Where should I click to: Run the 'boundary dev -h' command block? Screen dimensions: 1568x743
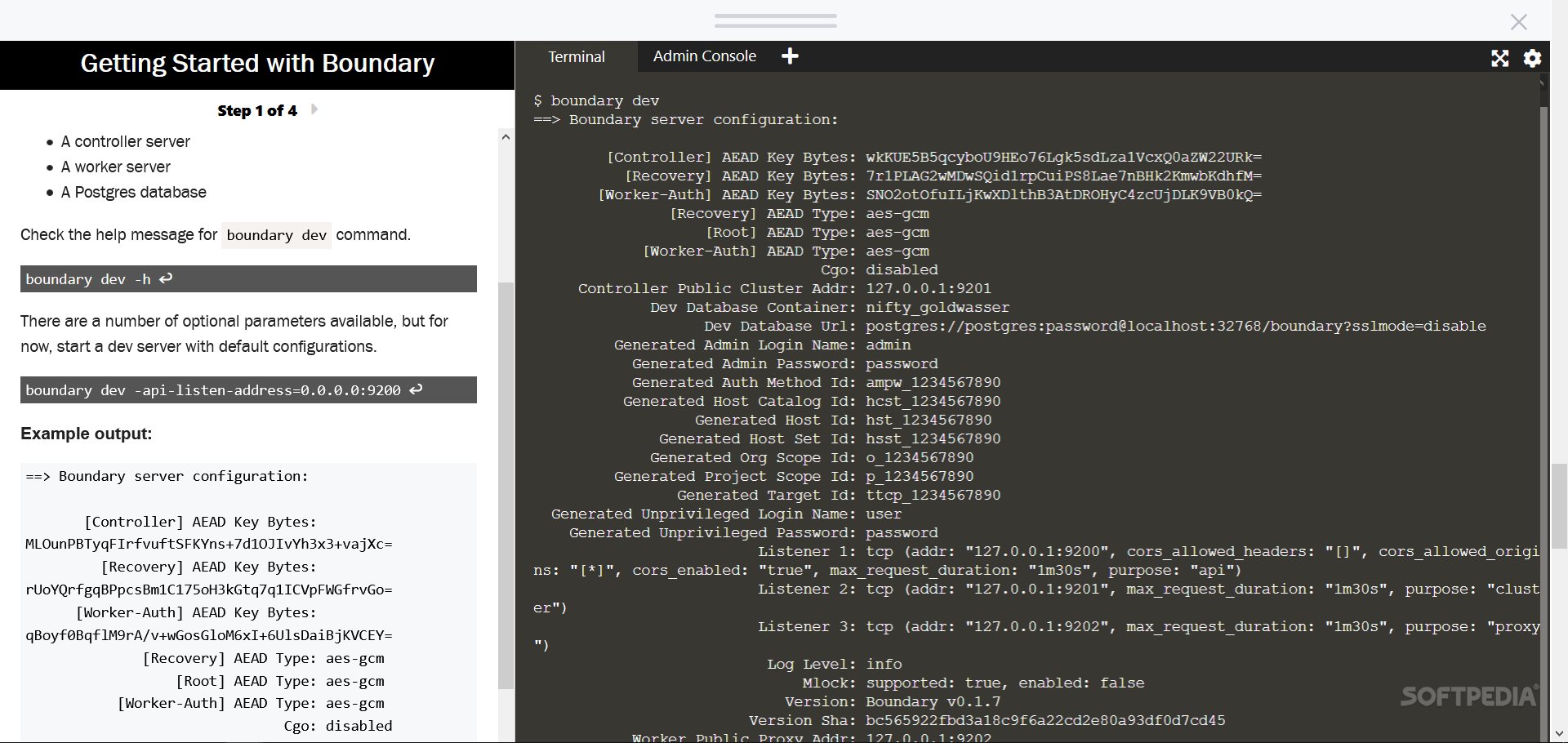pyautogui.click(x=248, y=279)
